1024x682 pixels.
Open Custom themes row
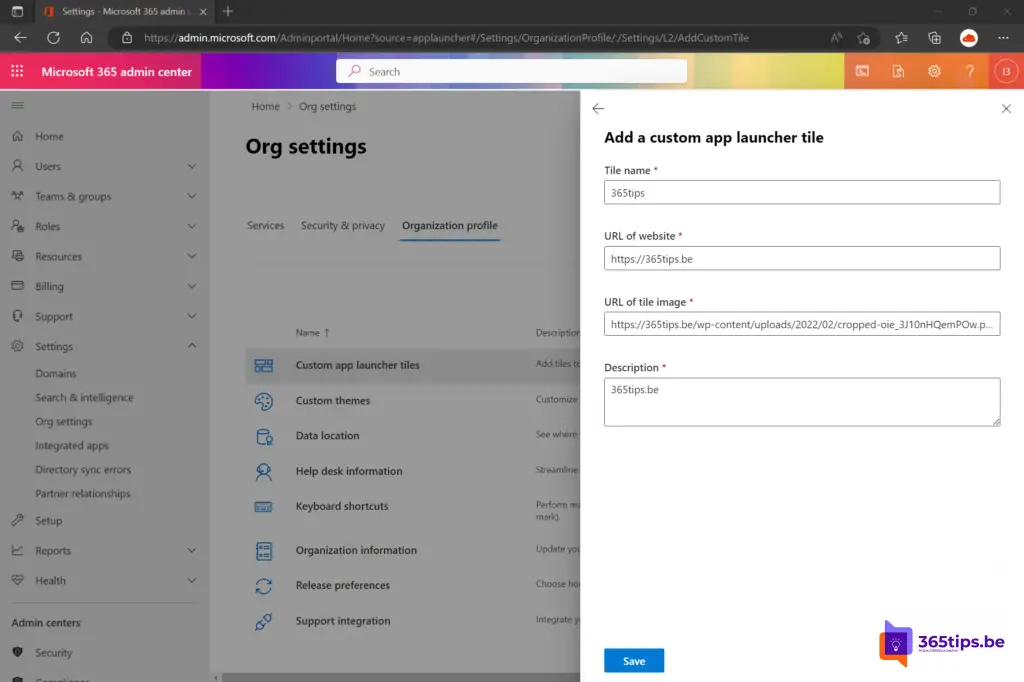pyautogui.click(x=415, y=401)
